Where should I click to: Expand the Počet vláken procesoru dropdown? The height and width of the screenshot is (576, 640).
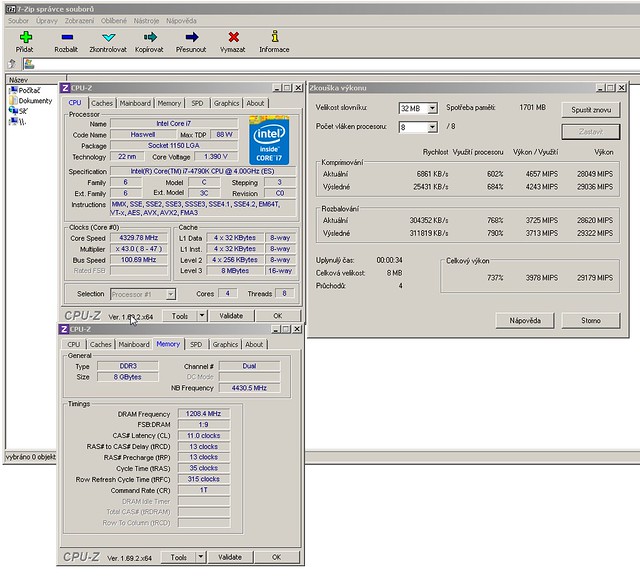click(432, 127)
